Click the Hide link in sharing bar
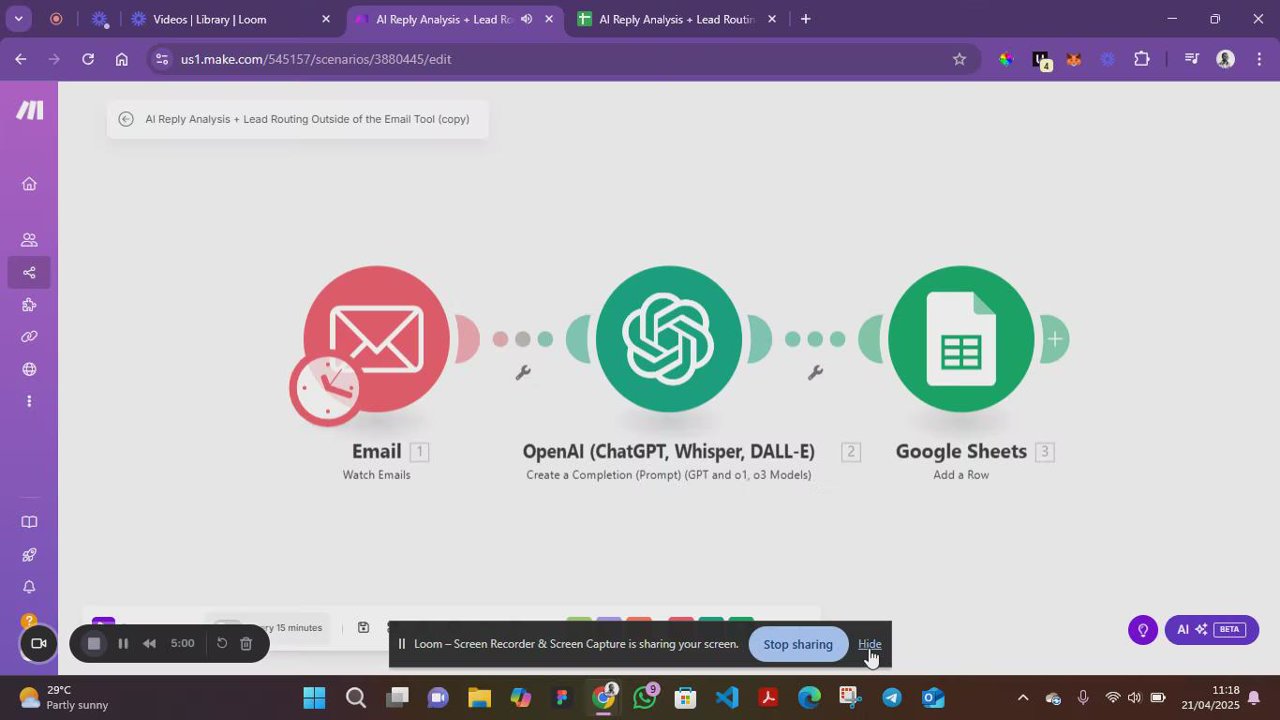 tap(869, 644)
